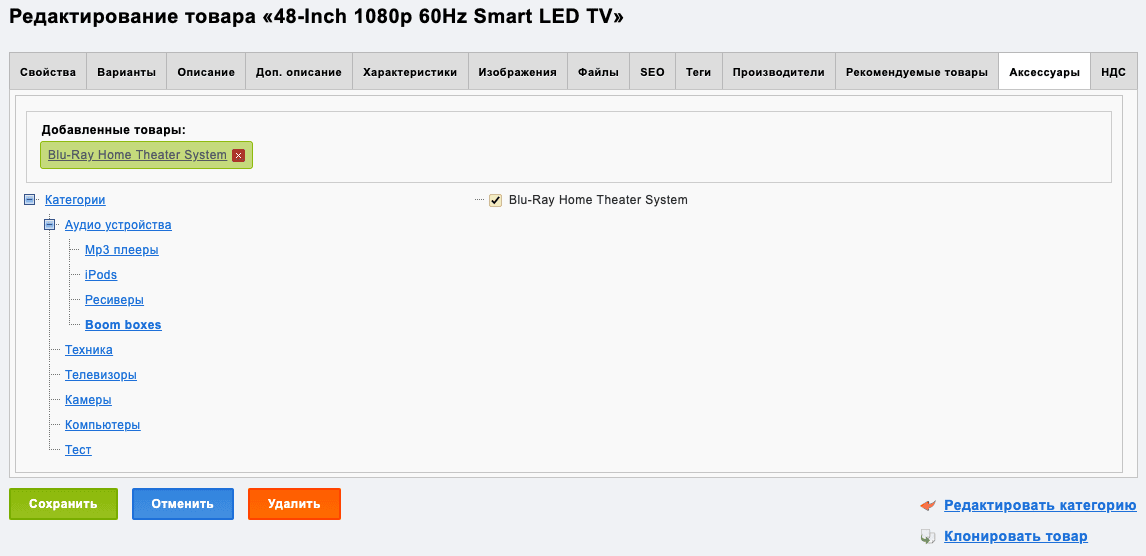Collapse the Категории tree node

click(x=30, y=199)
